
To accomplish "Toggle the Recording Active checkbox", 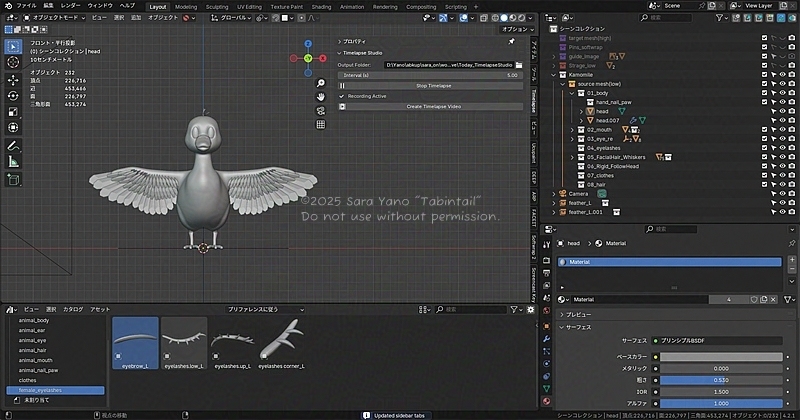I will point(341,96).
